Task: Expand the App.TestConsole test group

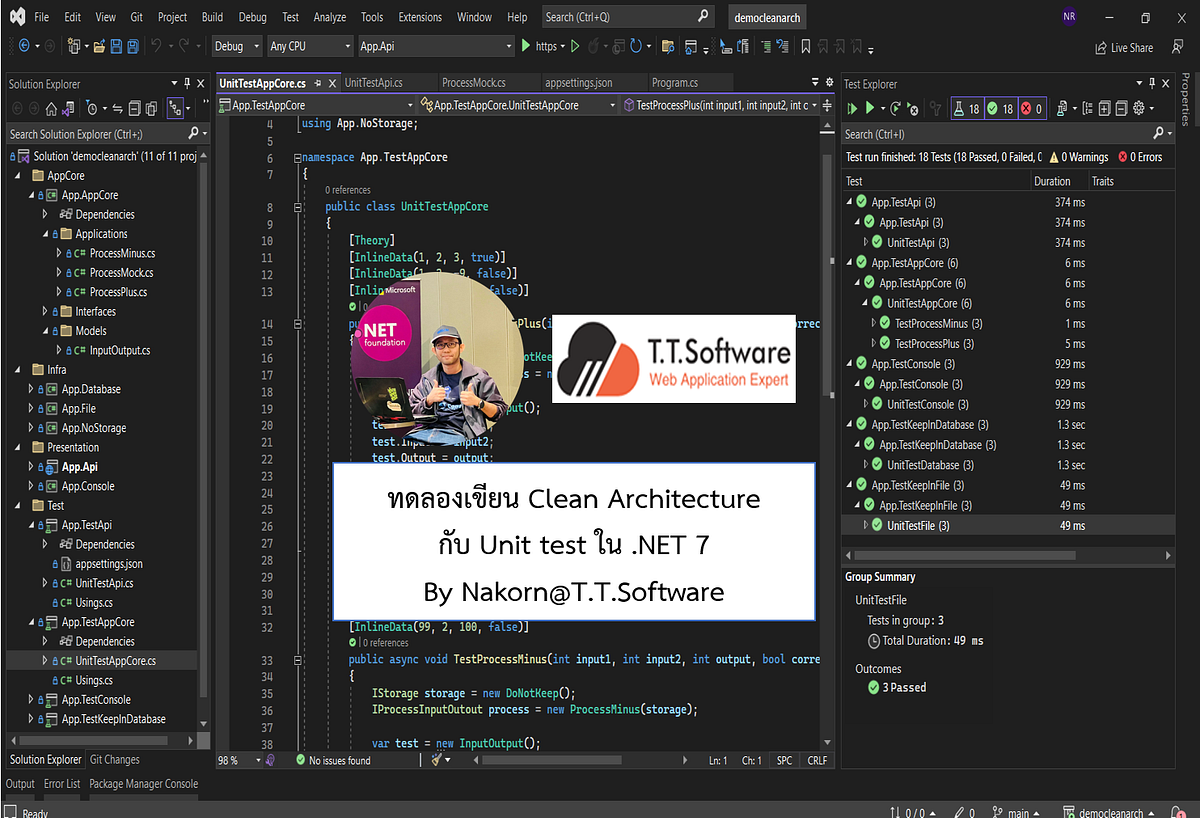Action: 850,363
